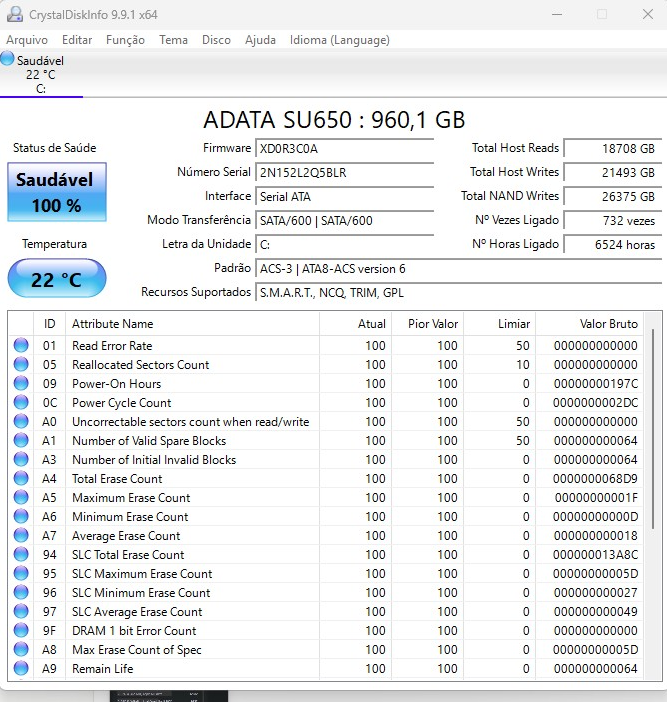
Task: Click the status orb for SLC Maximum Erase Count
Action: click(21, 573)
